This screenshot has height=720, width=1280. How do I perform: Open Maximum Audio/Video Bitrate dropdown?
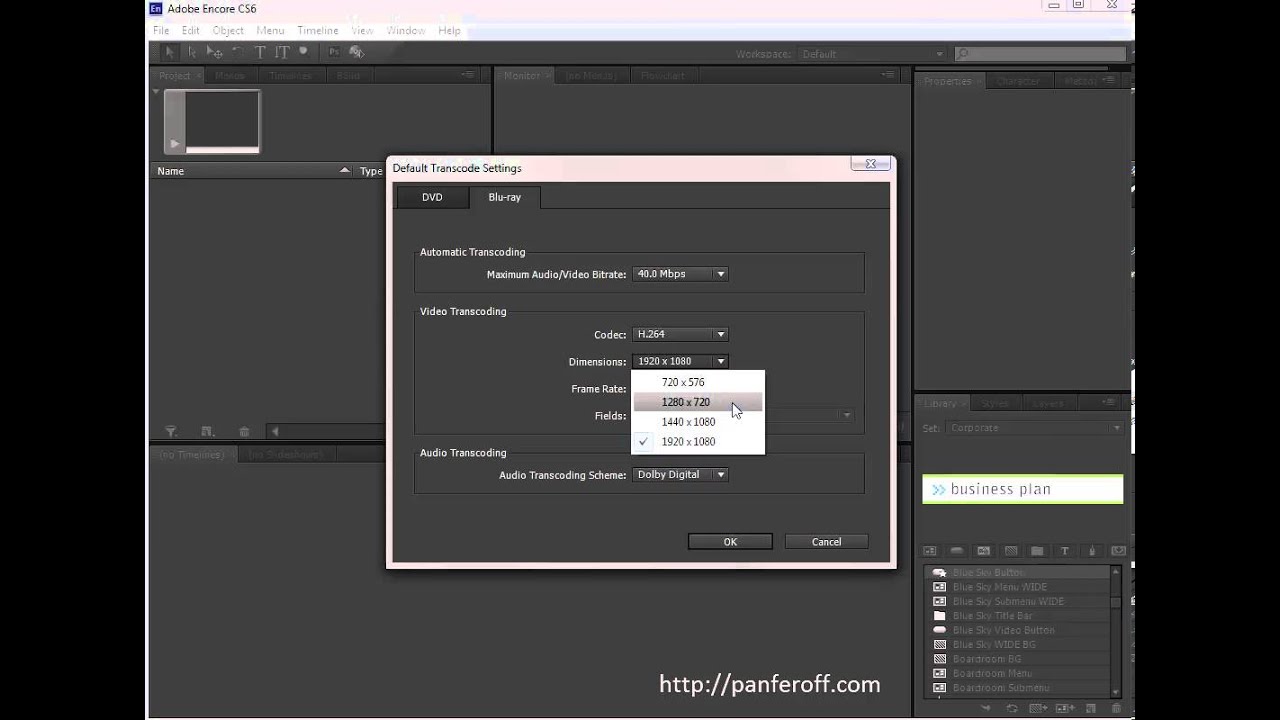[680, 274]
